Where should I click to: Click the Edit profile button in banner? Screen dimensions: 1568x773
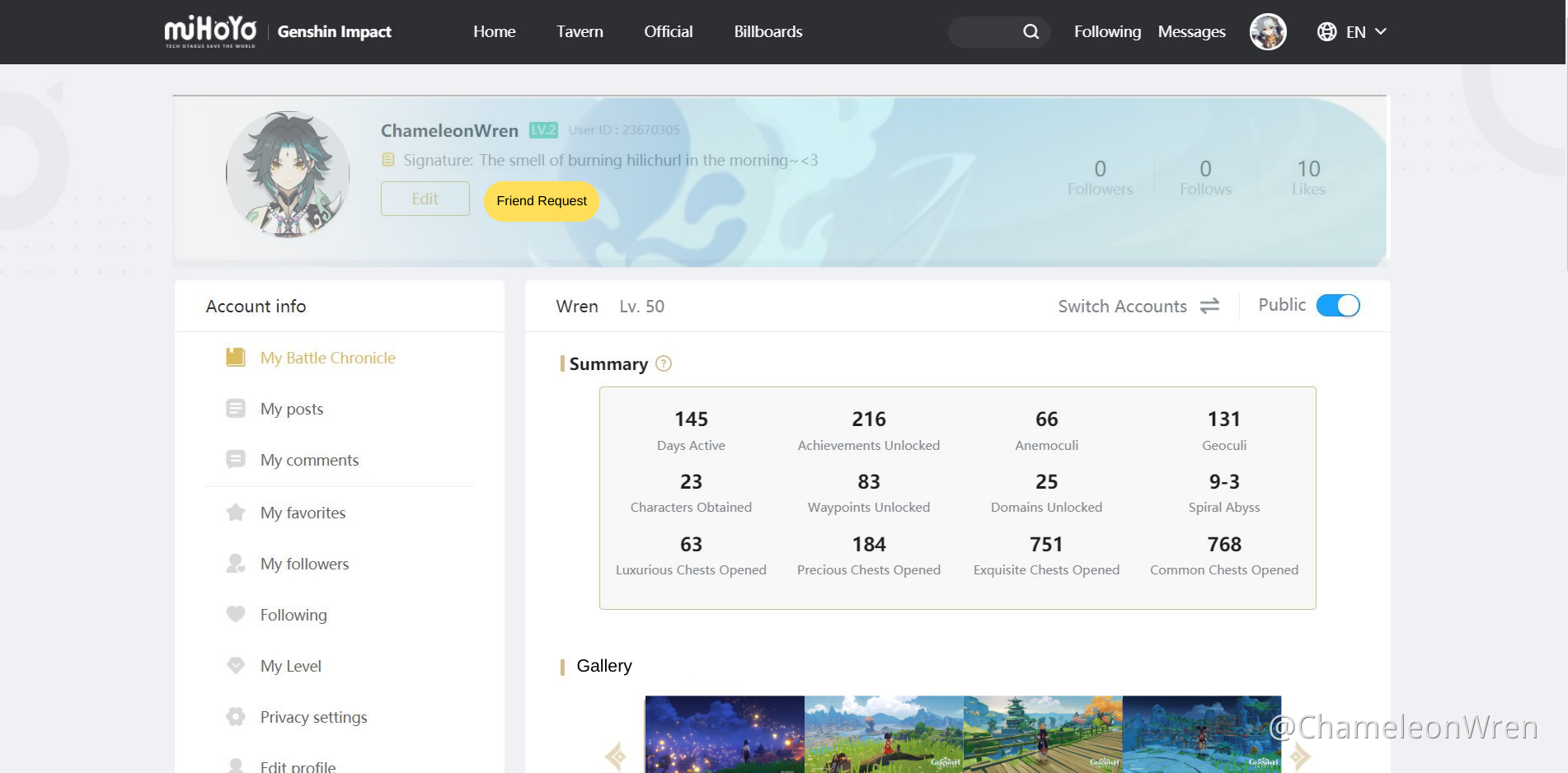pyautogui.click(x=425, y=199)
